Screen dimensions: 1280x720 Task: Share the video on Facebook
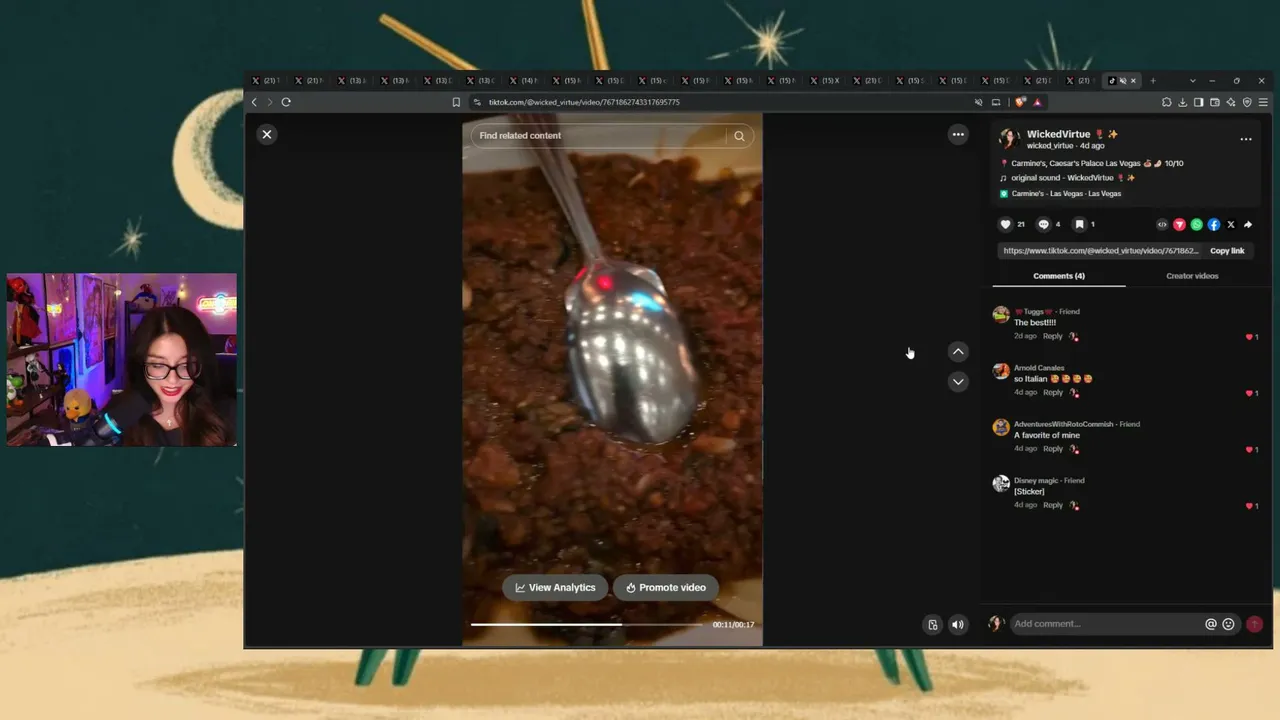coord(1213,225)
